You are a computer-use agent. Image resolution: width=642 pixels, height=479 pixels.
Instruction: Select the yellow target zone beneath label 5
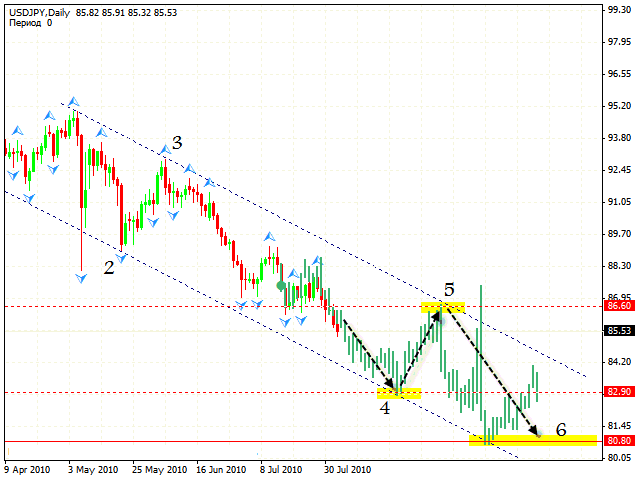click(443, 307)
